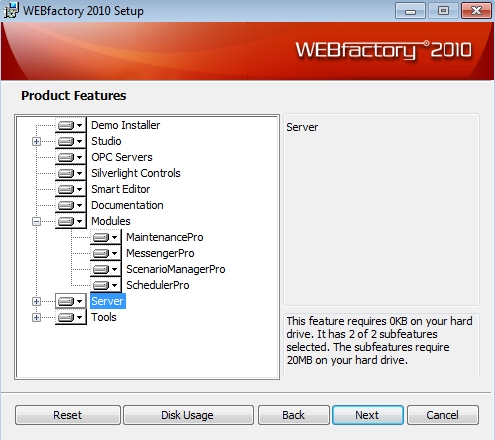The height and width of the screenshot is (440, 495).
Task: Select the MessengerPro module
Action: (160, 253)
